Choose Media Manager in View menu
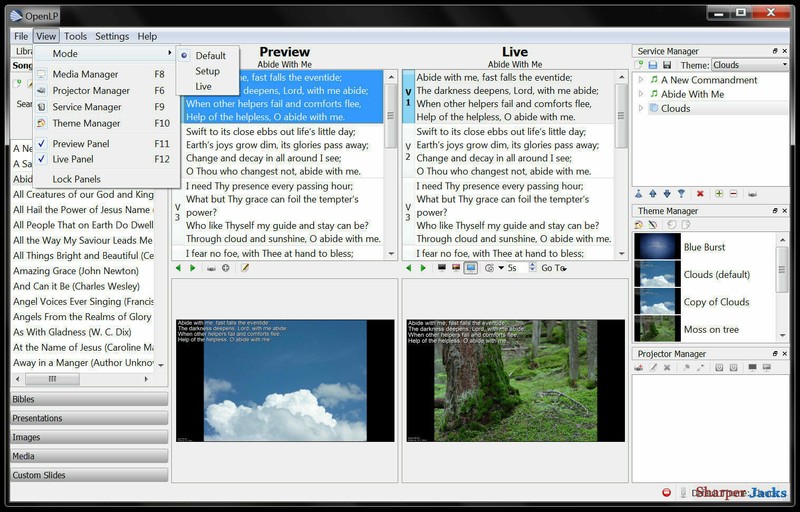 107,74
